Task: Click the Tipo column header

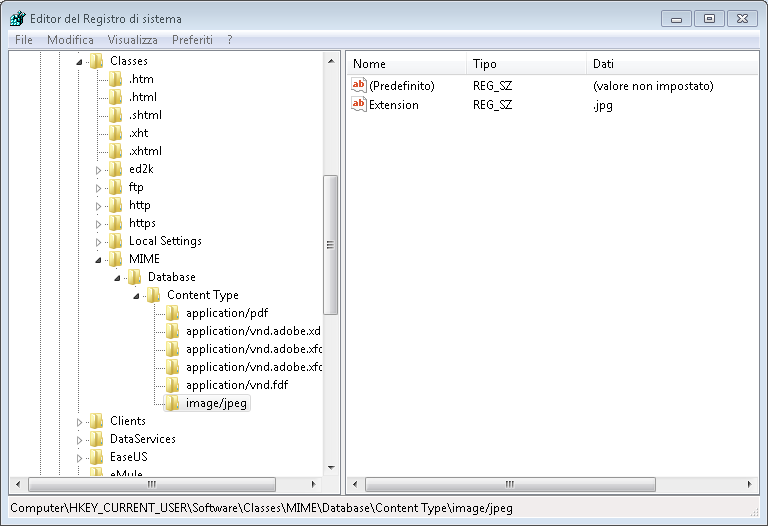Action: point(526,64)
